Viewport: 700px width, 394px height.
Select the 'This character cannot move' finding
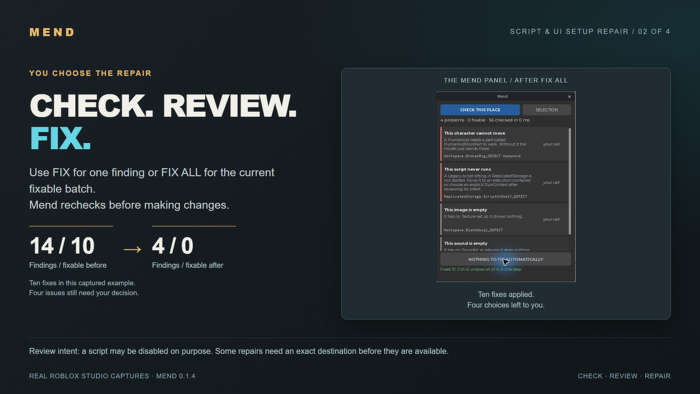[504, 144]
